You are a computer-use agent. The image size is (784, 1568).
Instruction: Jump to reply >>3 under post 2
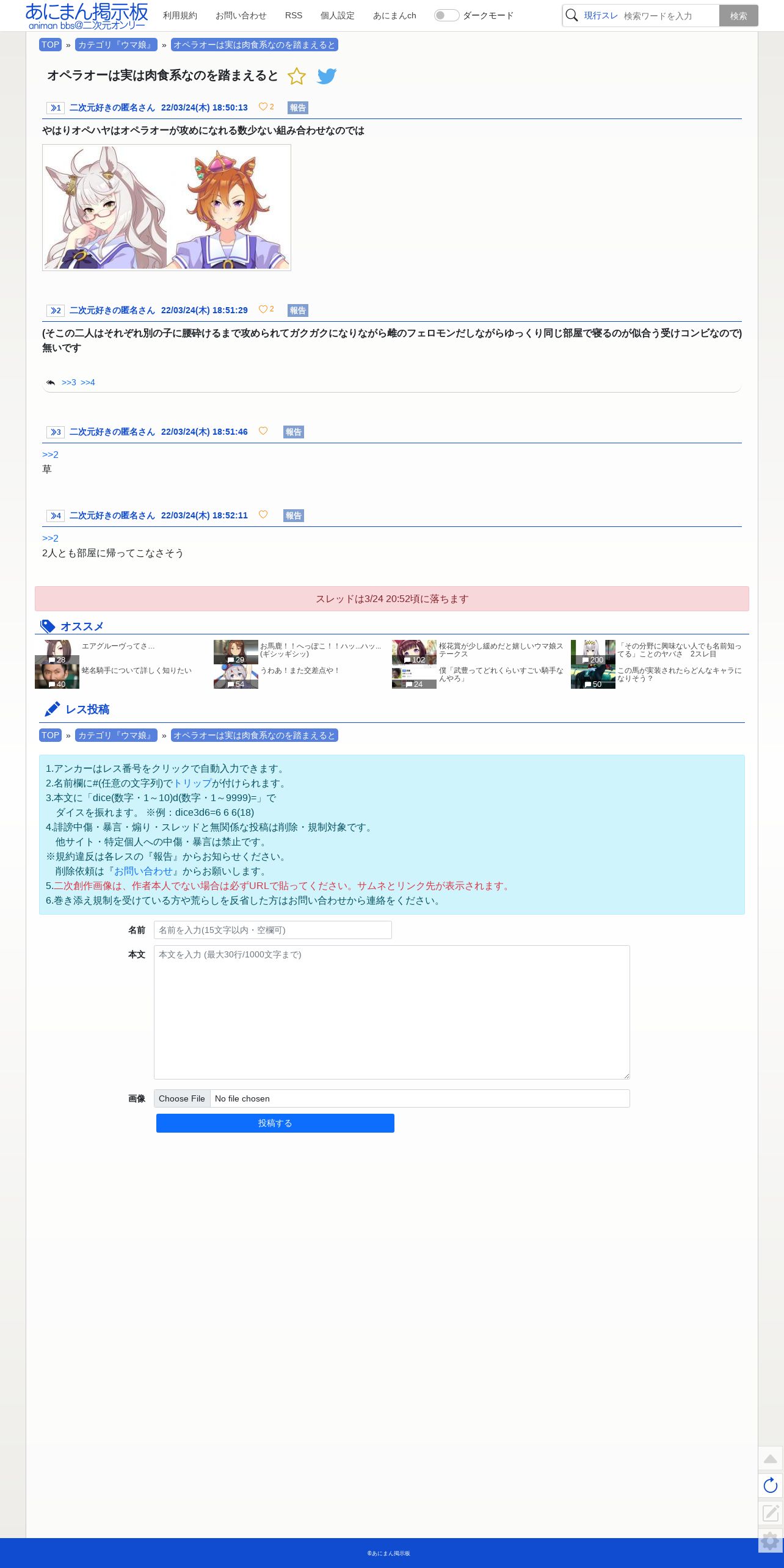click(x=69, y=383)
